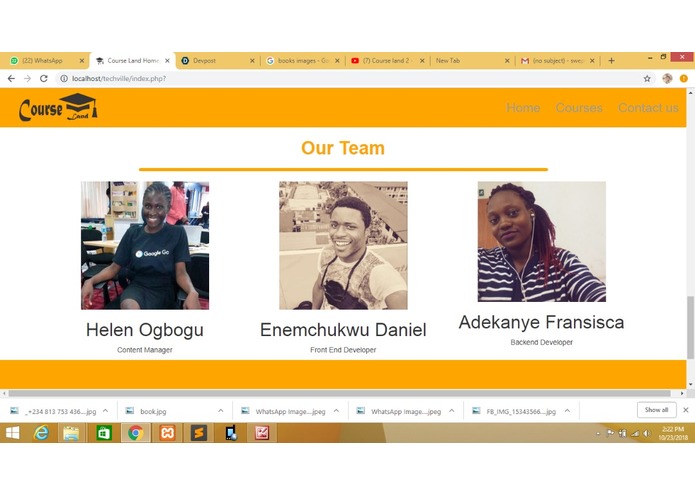Select 'Content Manager' role text
Viewport: 695px width, 494px height.
tap(145, 350)
